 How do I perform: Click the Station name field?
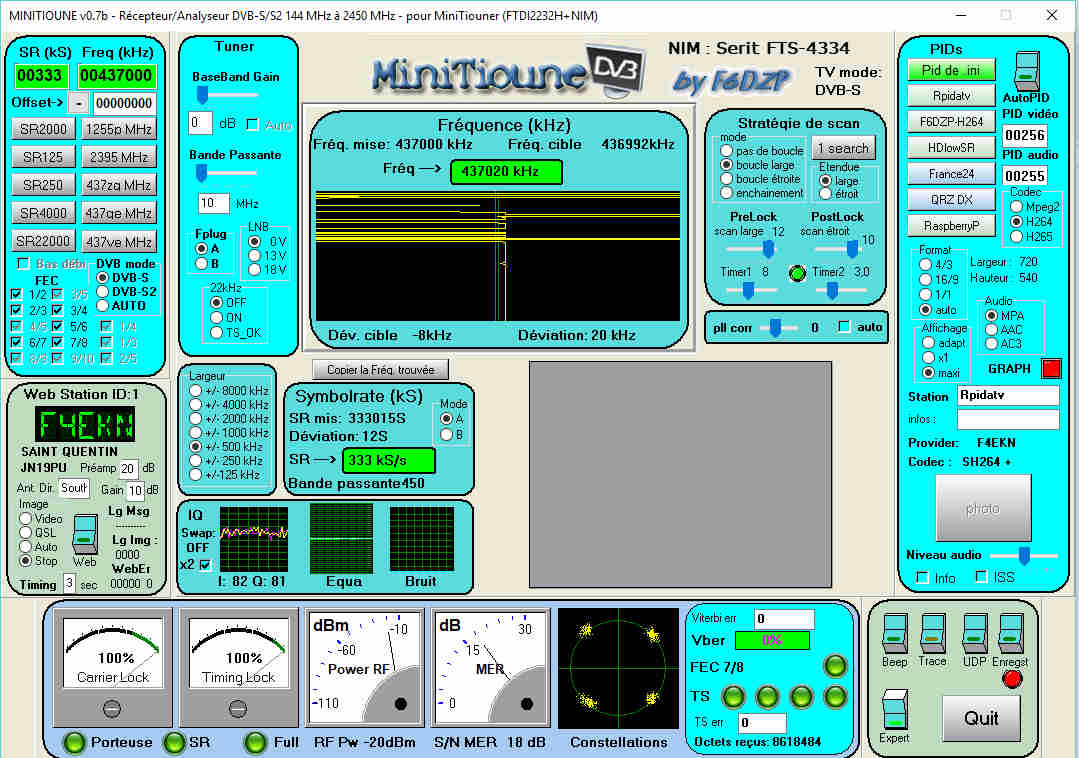coord(1008,396)
